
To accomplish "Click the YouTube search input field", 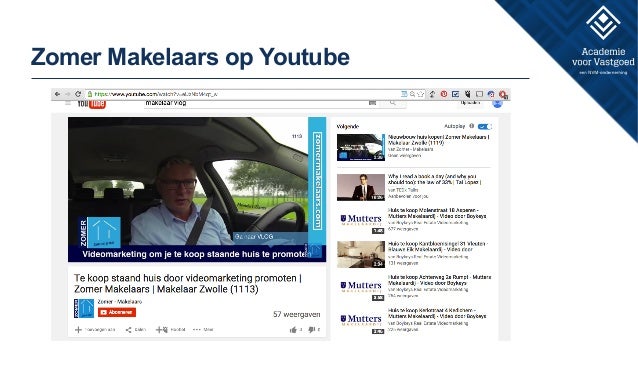I will [256, 103].
